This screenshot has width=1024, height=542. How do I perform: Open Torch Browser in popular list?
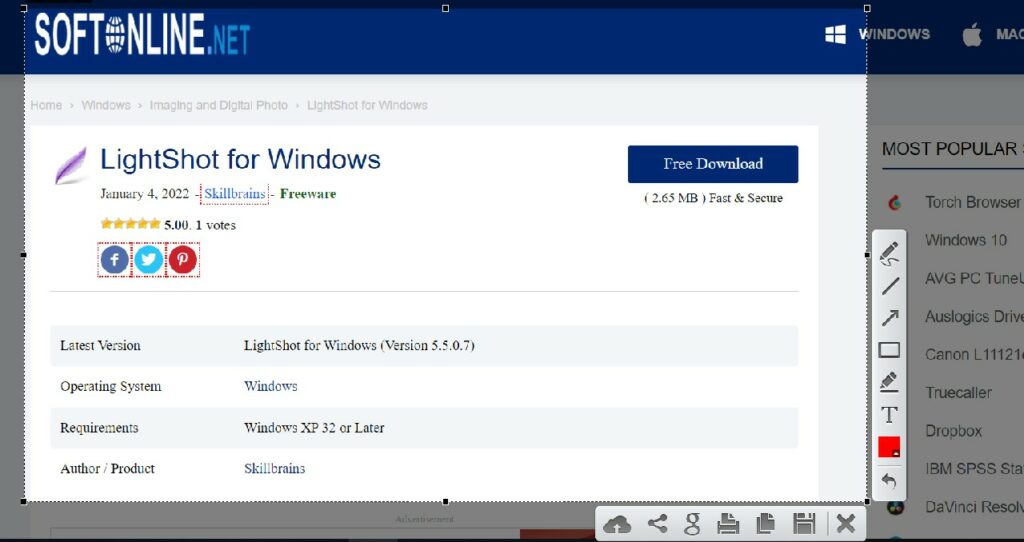[x=973, y=202]
